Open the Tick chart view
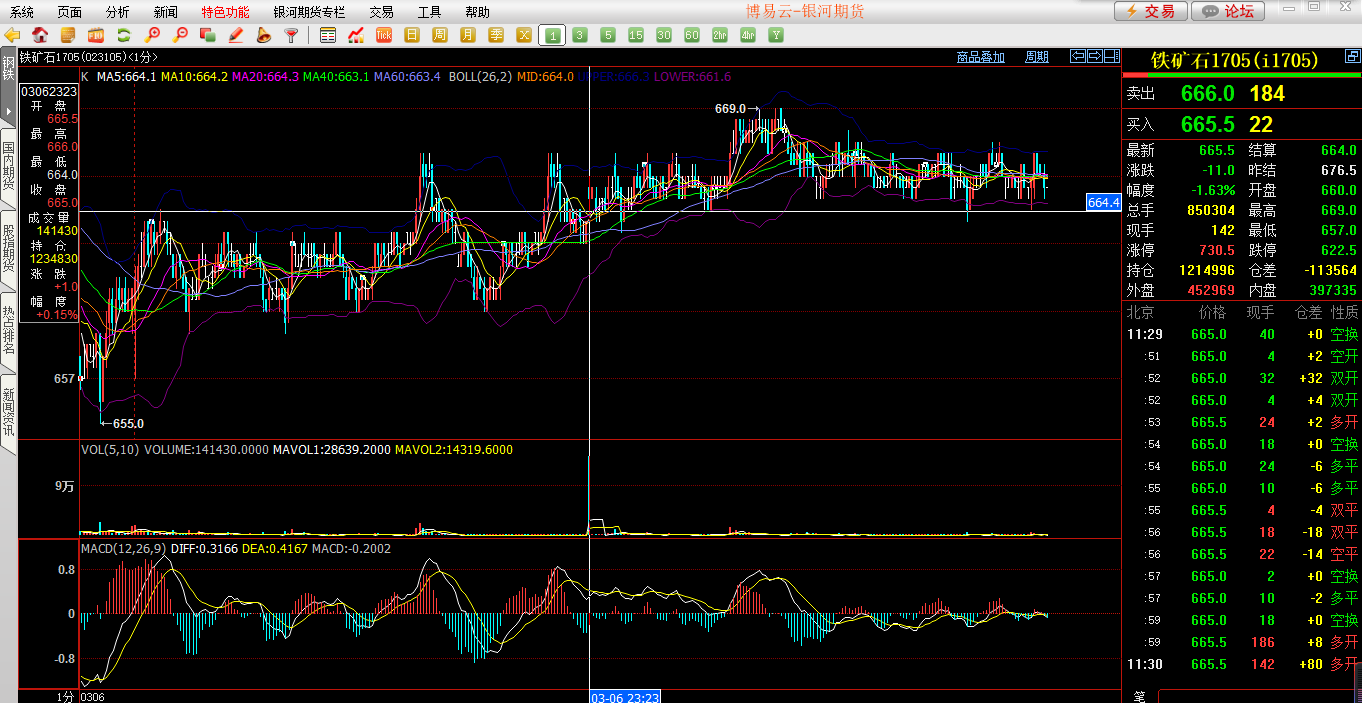The image size is (1362, 703). point(384,35)
